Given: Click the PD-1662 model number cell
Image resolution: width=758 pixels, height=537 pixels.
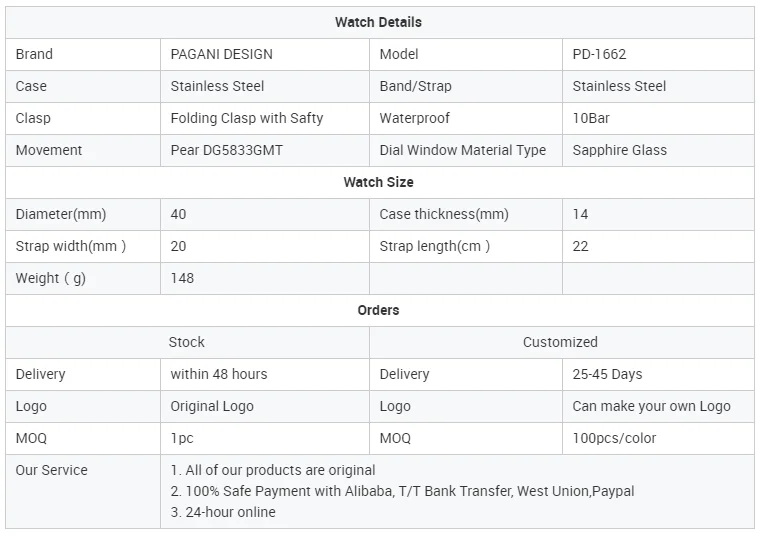Looking at the screenshot, I should tap(599, 54).
